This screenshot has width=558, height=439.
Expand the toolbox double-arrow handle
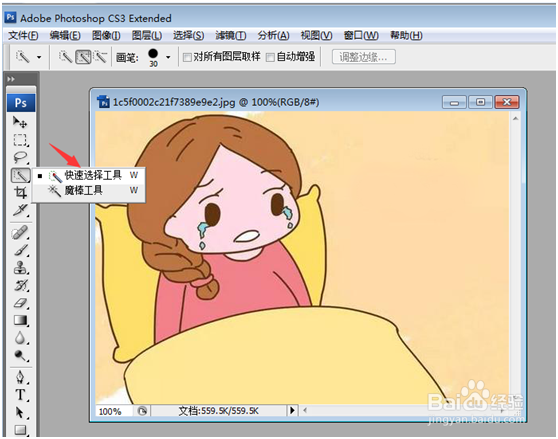click(11, 79)
